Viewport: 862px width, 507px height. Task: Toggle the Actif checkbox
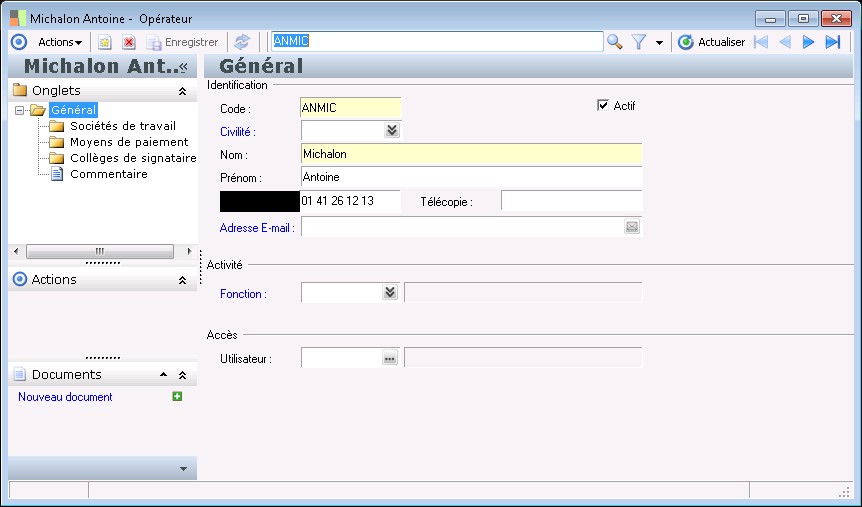[x=603, y=105]
